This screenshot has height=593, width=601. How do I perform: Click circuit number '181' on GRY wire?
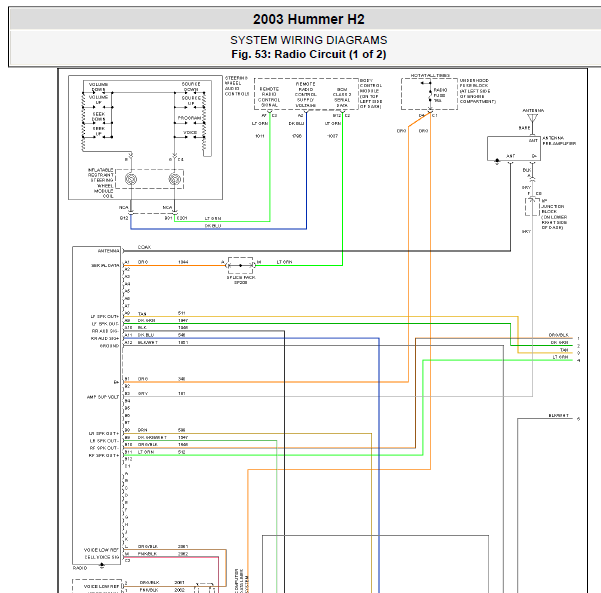pos(182,393)
